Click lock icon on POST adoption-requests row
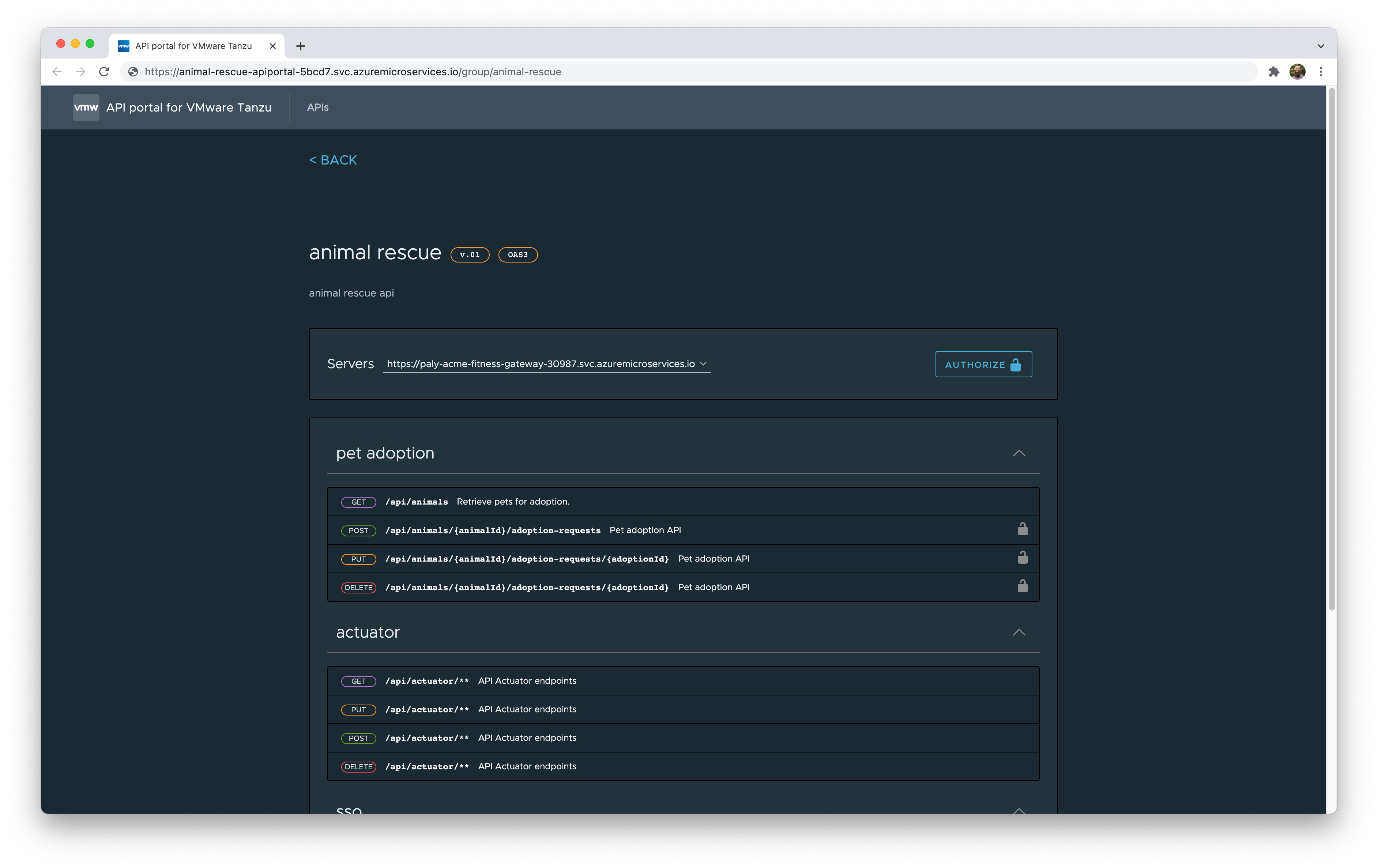The height and width of the screenshot is (868, 1378). point(1022,529)
